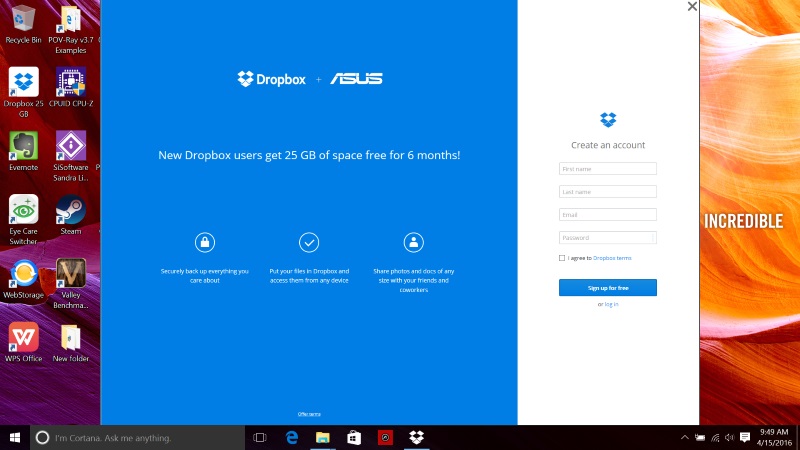
Task: Click the Dropbox logo in blue banner
Action: pyautogui.click(x=271, y=79)
